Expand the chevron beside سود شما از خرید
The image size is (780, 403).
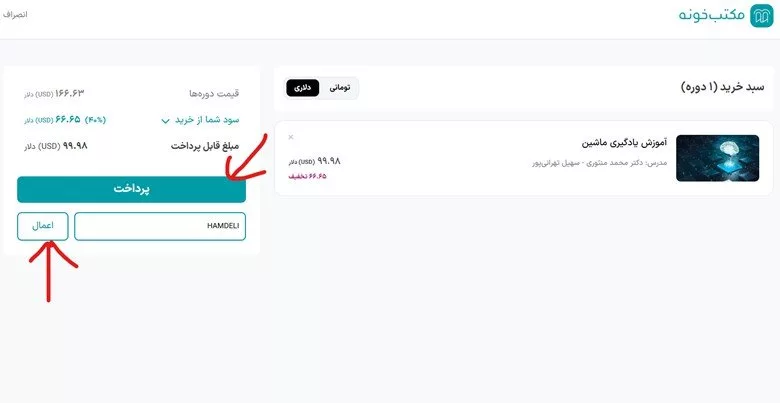click(x=166, y=121)
